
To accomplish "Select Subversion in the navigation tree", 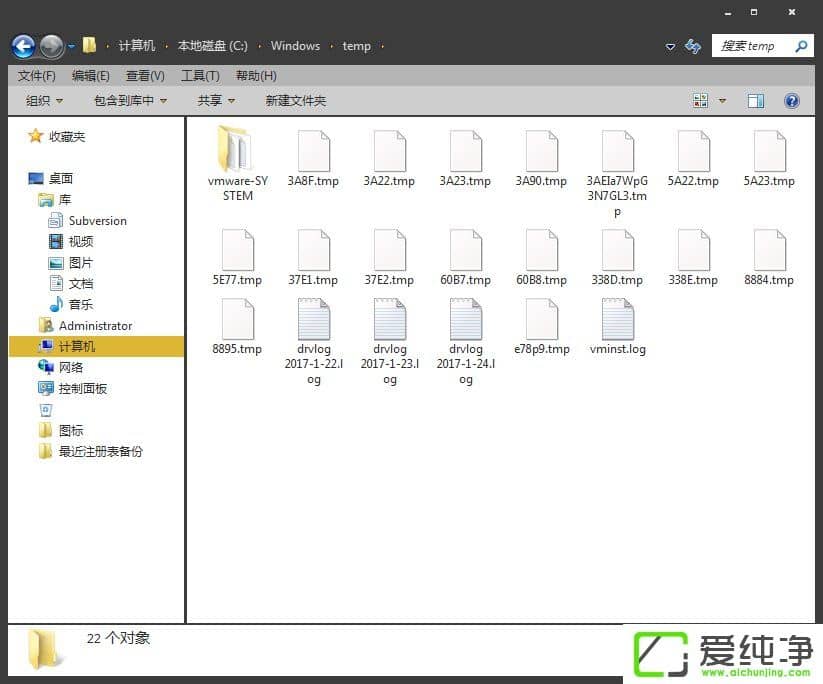I will tap(97, 221).
